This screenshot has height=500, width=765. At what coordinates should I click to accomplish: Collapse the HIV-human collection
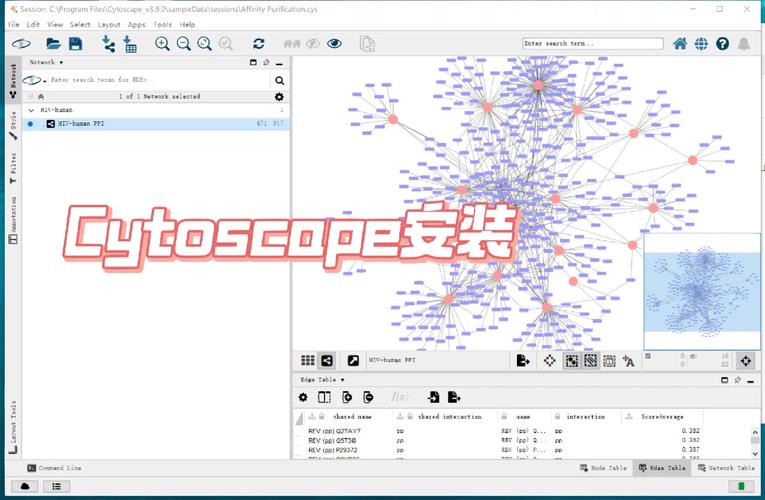pyautogui.click(x=31, y=110)
